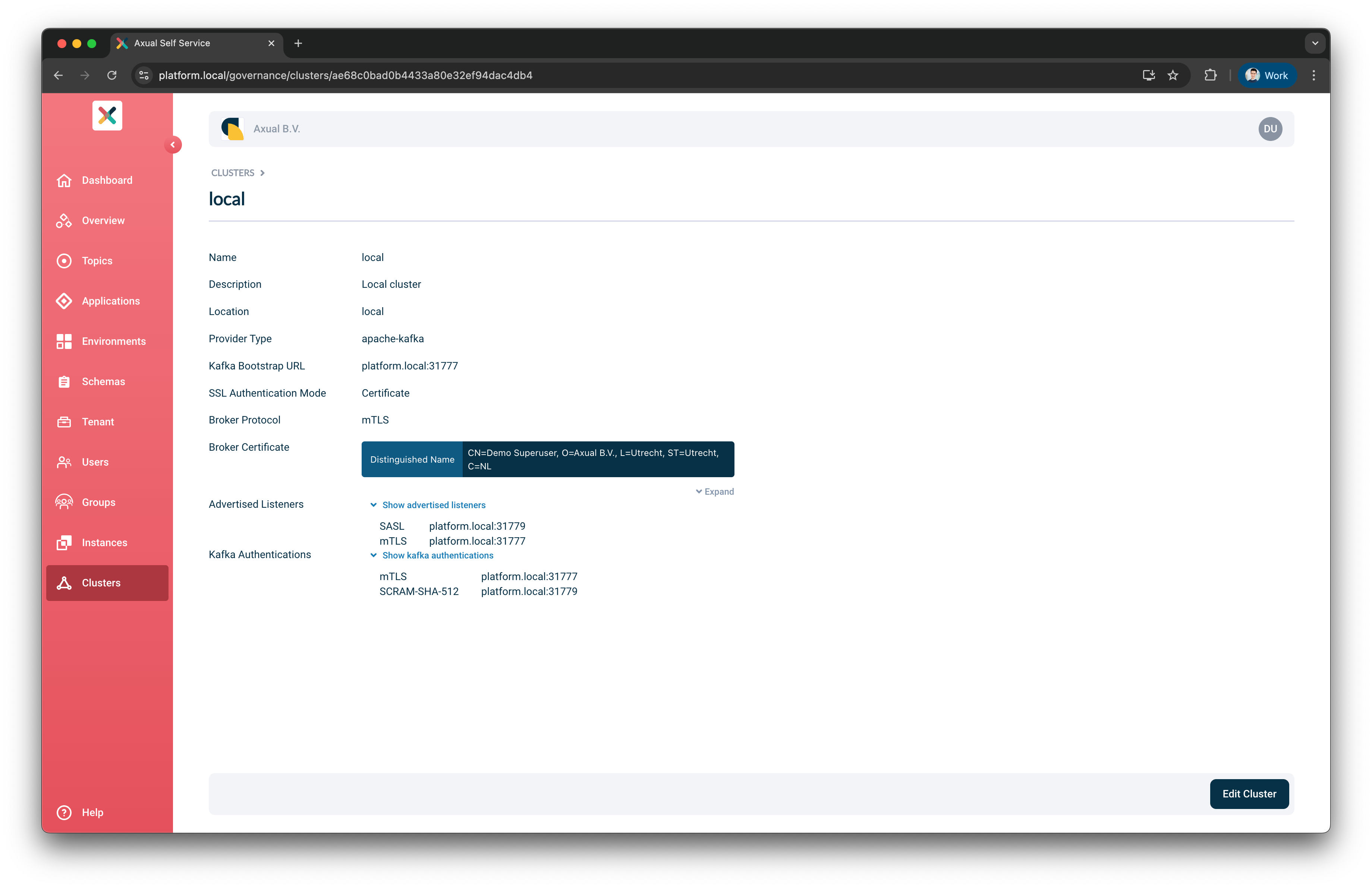Open the Applications section
Image resolution: width=1372 pixels, height=888 pixels.
111,301
